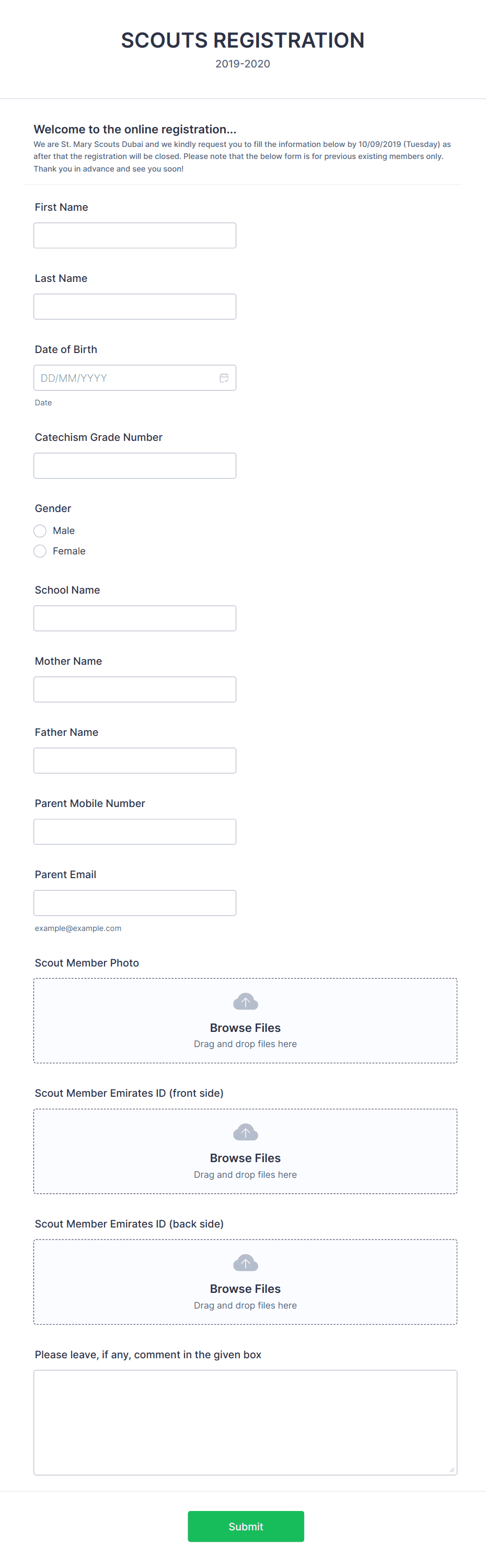Viewport: 486px width, 1568px height.
Task: Click inside the First Name field
Action: [134, 235]
